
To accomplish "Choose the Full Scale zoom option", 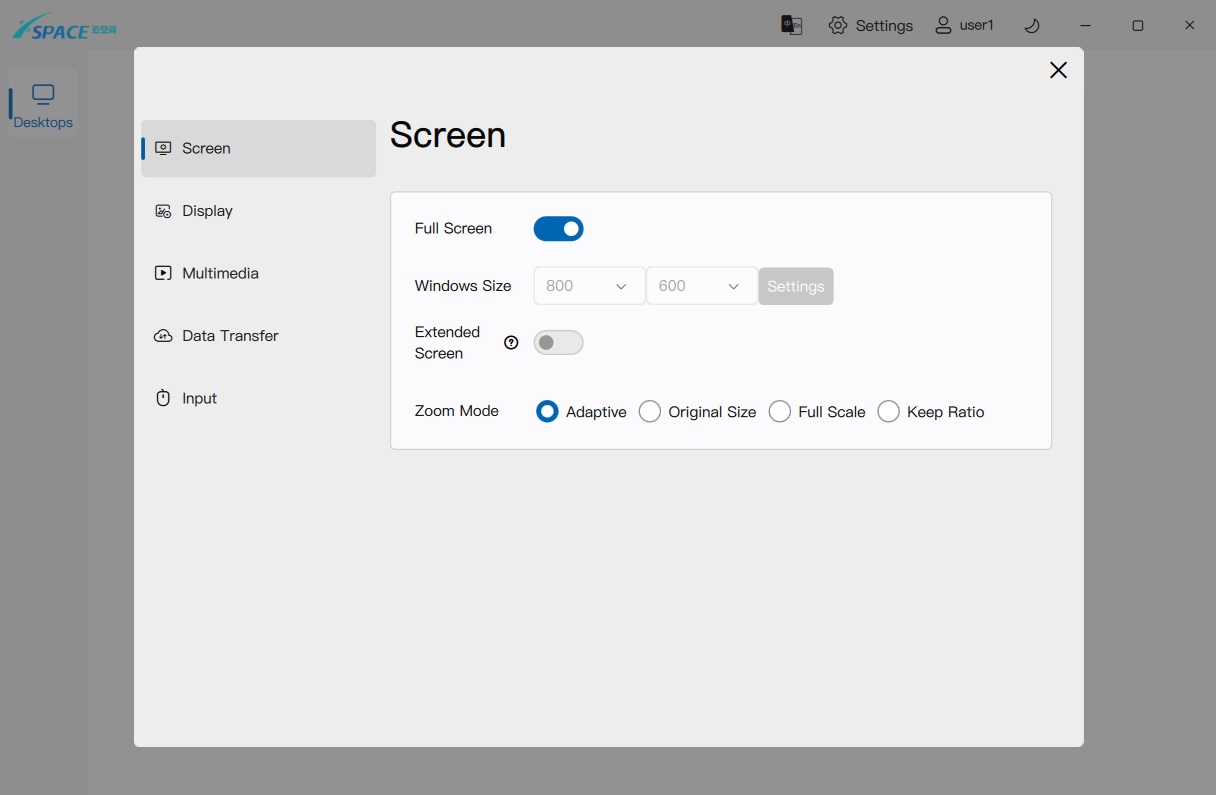I will [780, 412].
